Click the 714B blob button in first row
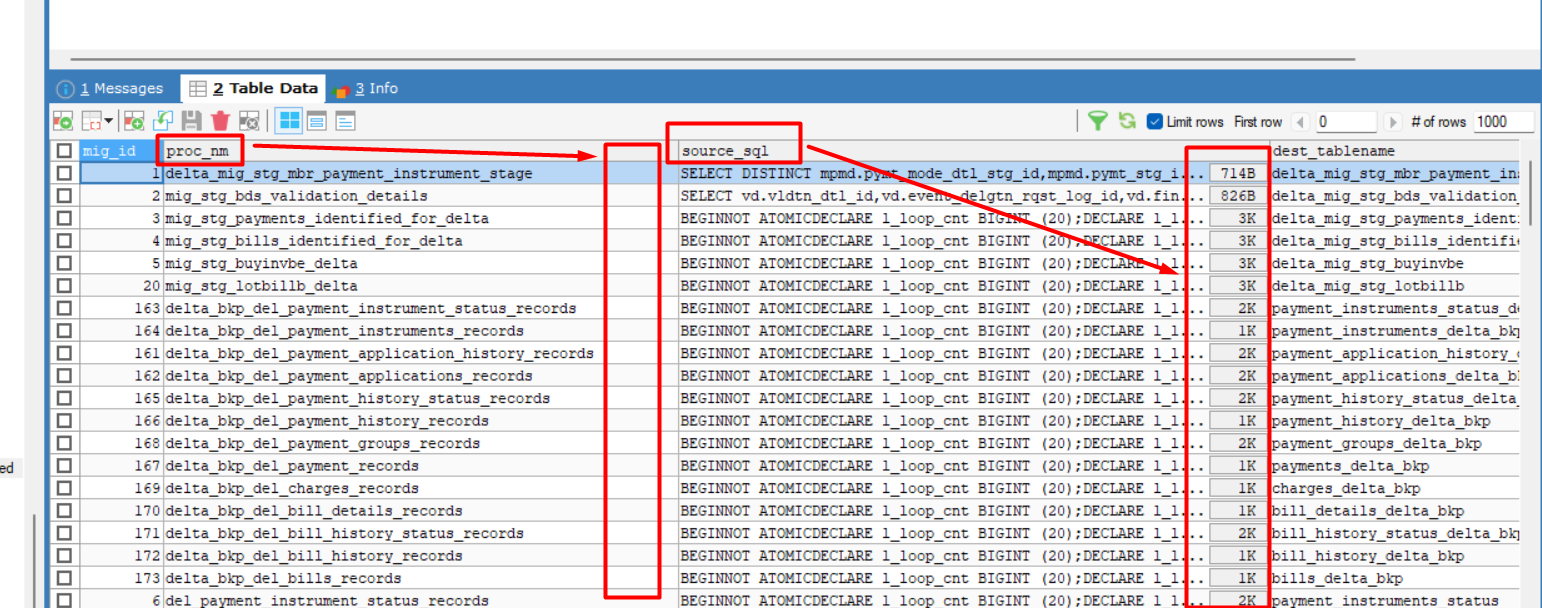The width and height of the screenshot is (1542, 608). pyautogui.click(x=1238, y=173)
